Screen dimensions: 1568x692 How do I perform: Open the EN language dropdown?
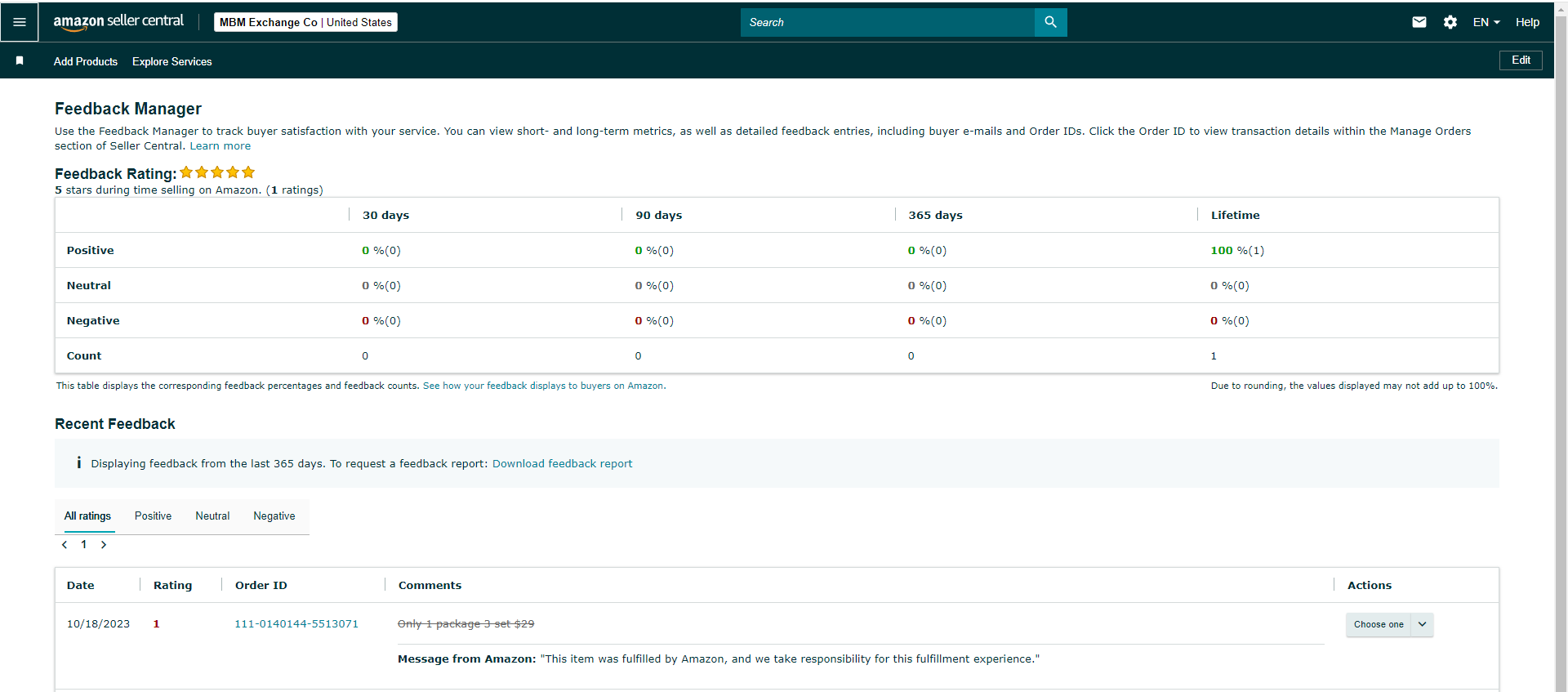1486,22
